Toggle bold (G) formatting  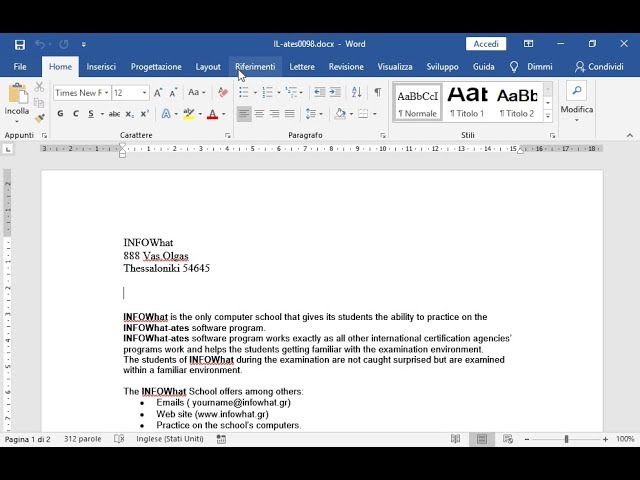pos(60,114)
